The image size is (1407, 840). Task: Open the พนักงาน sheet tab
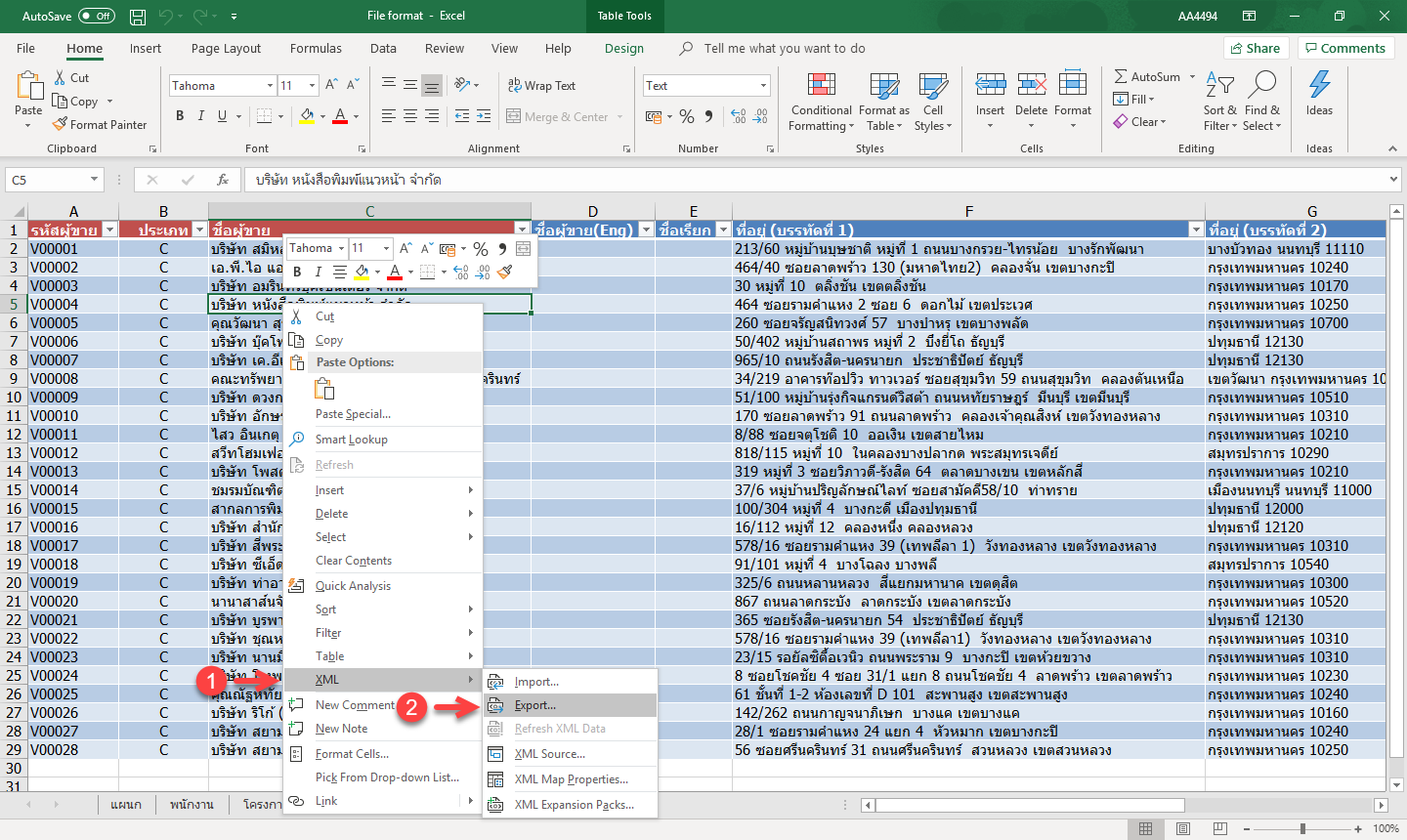(x=192, y=805)
